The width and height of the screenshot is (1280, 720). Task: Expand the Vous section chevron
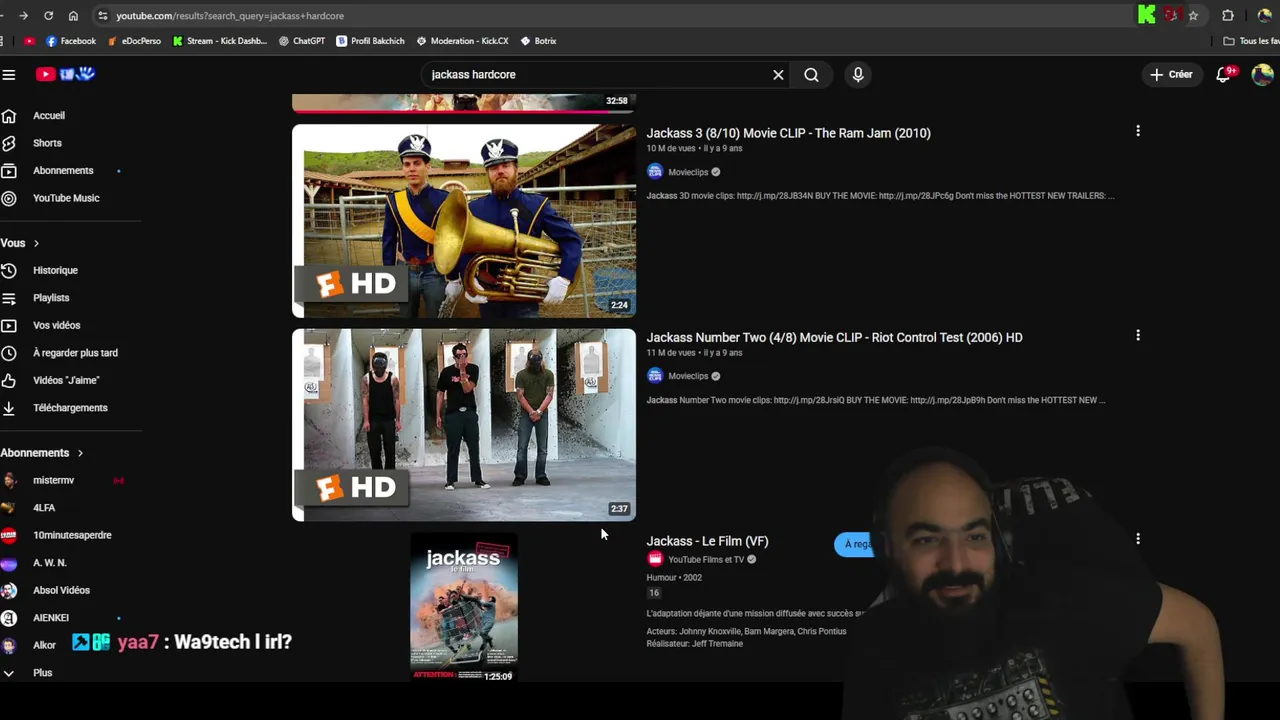coord(36,243)
